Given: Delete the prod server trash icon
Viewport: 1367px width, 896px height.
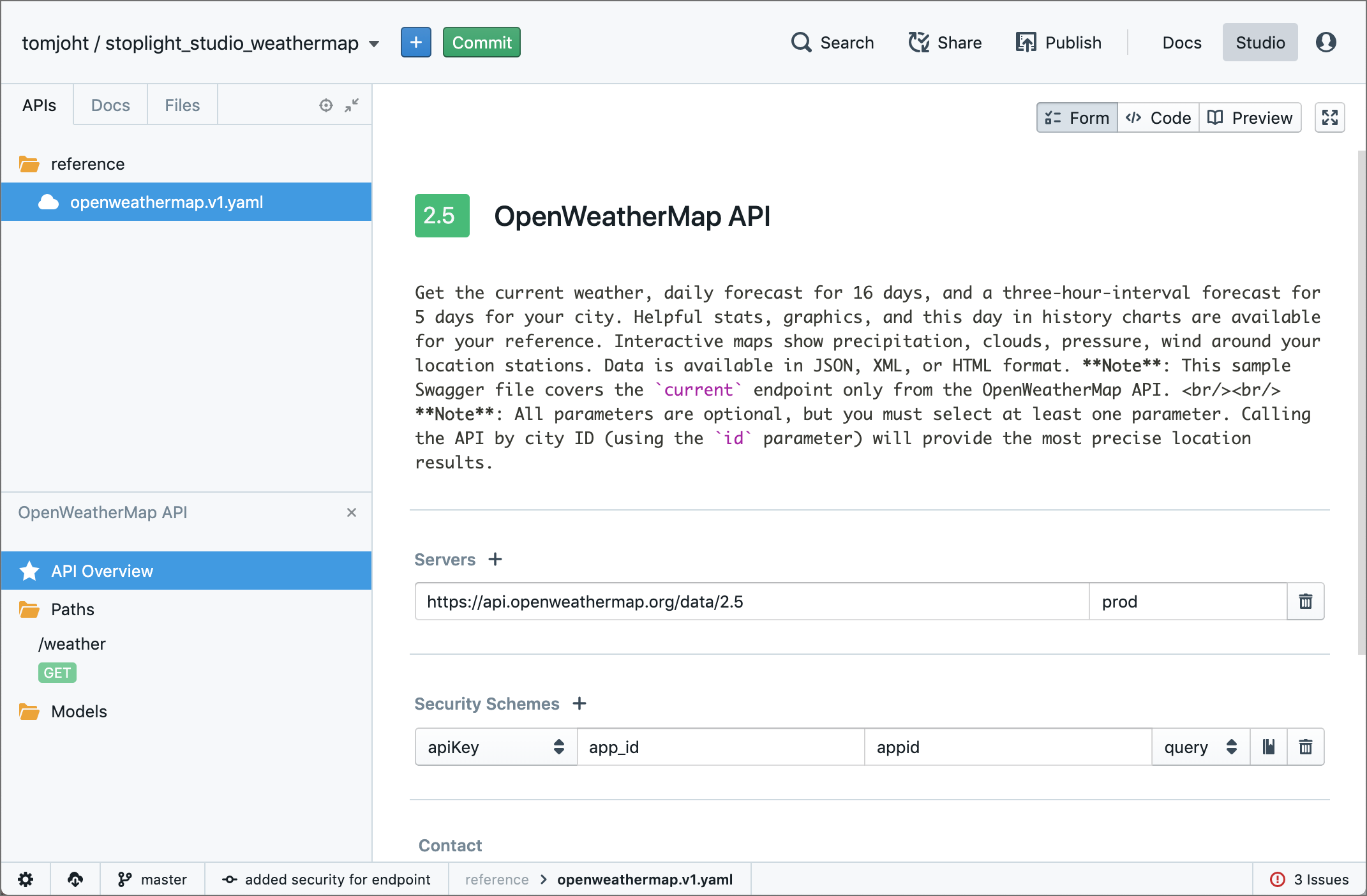Looking at the screenshot, I should pyautogui.click(x=1306, y=601).
